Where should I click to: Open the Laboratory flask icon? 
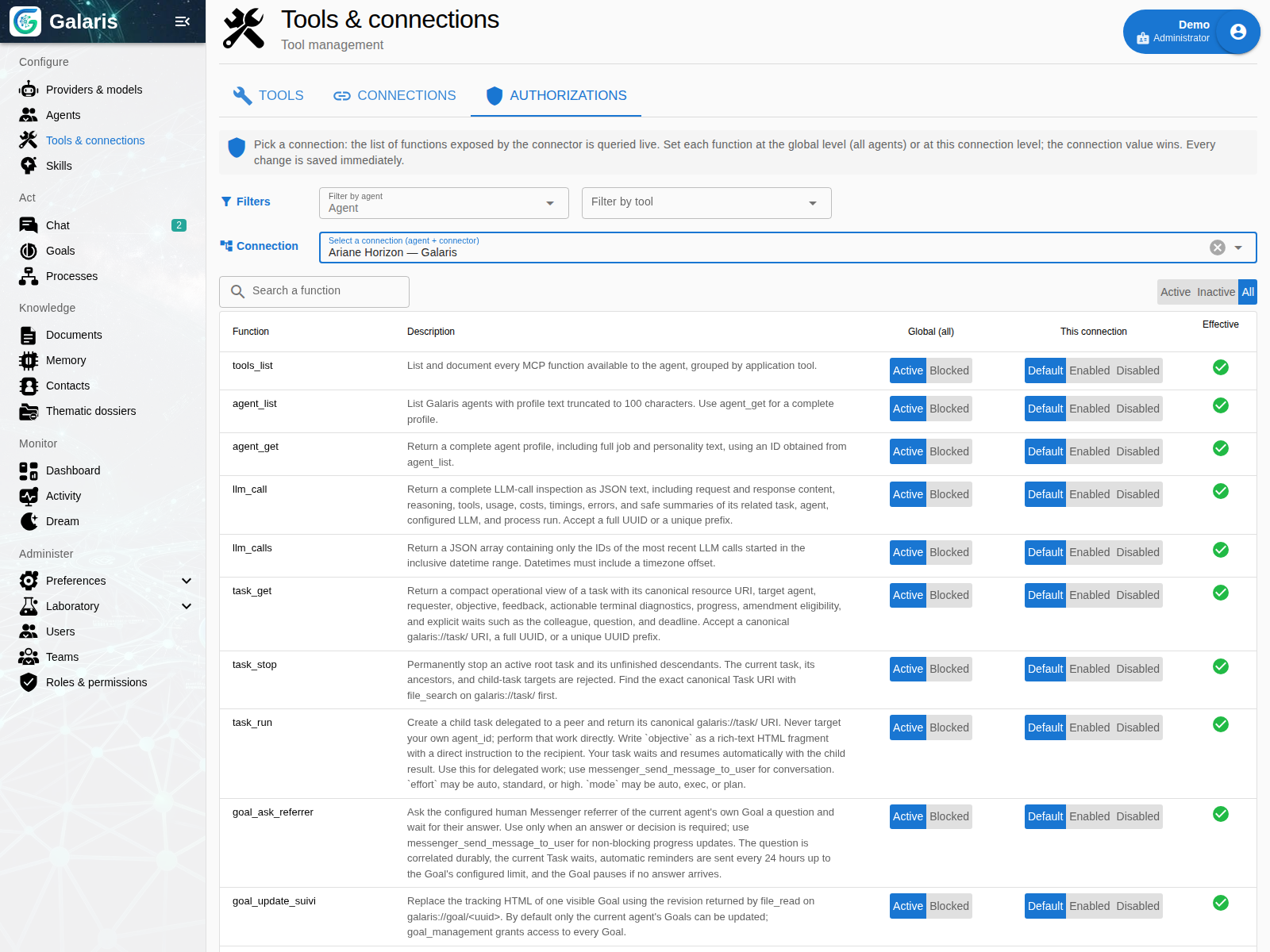pos(29,606)
